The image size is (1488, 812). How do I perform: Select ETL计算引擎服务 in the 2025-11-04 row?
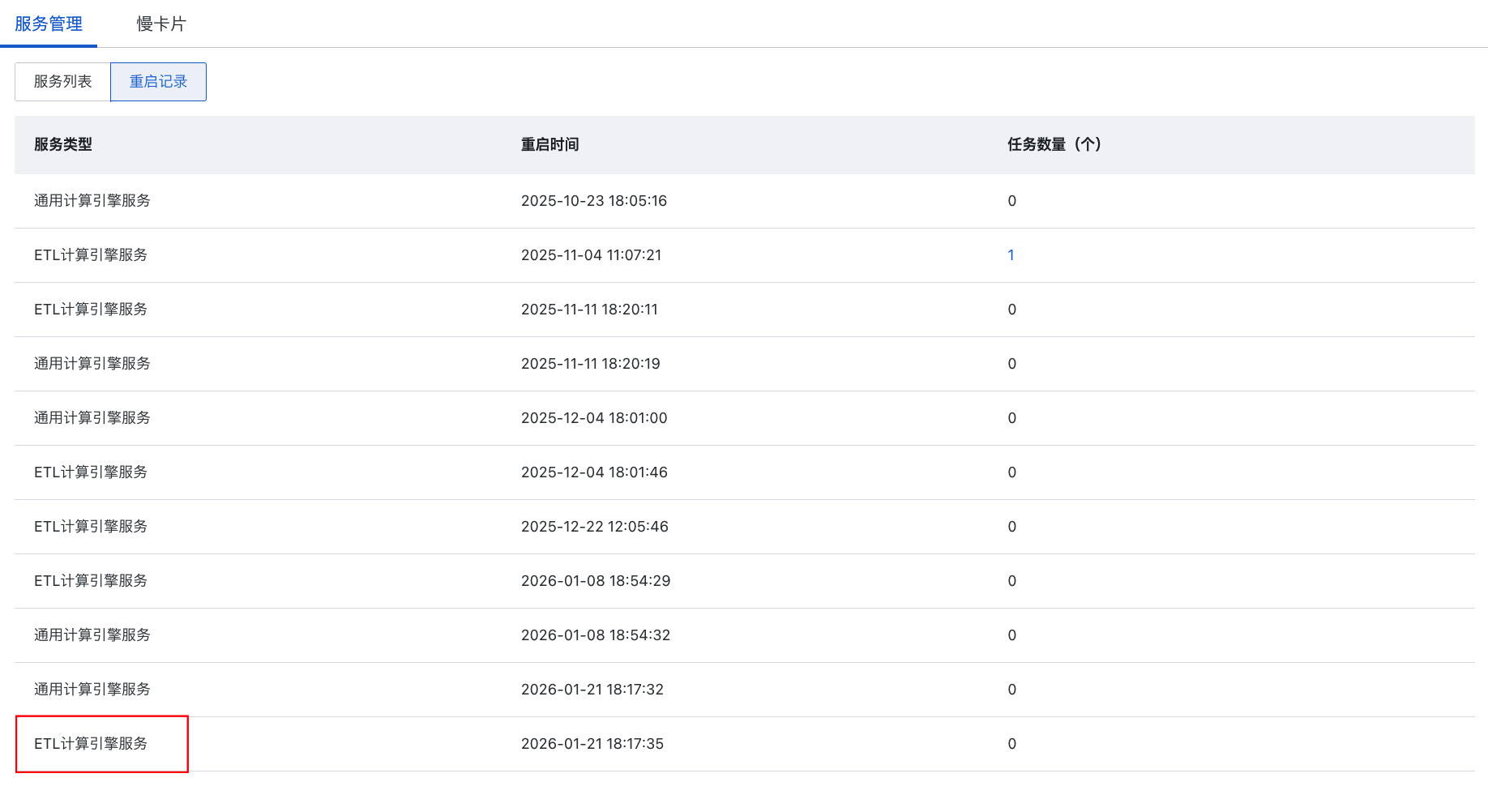point(91,255)
